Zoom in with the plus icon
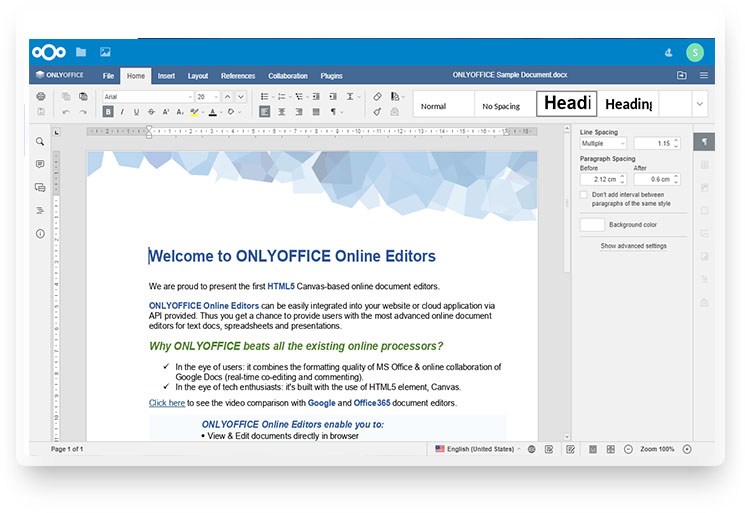 (687, 449)
